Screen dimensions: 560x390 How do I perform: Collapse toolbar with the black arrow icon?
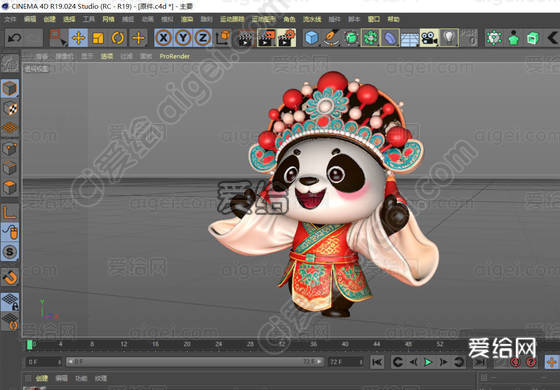[552, 38]
